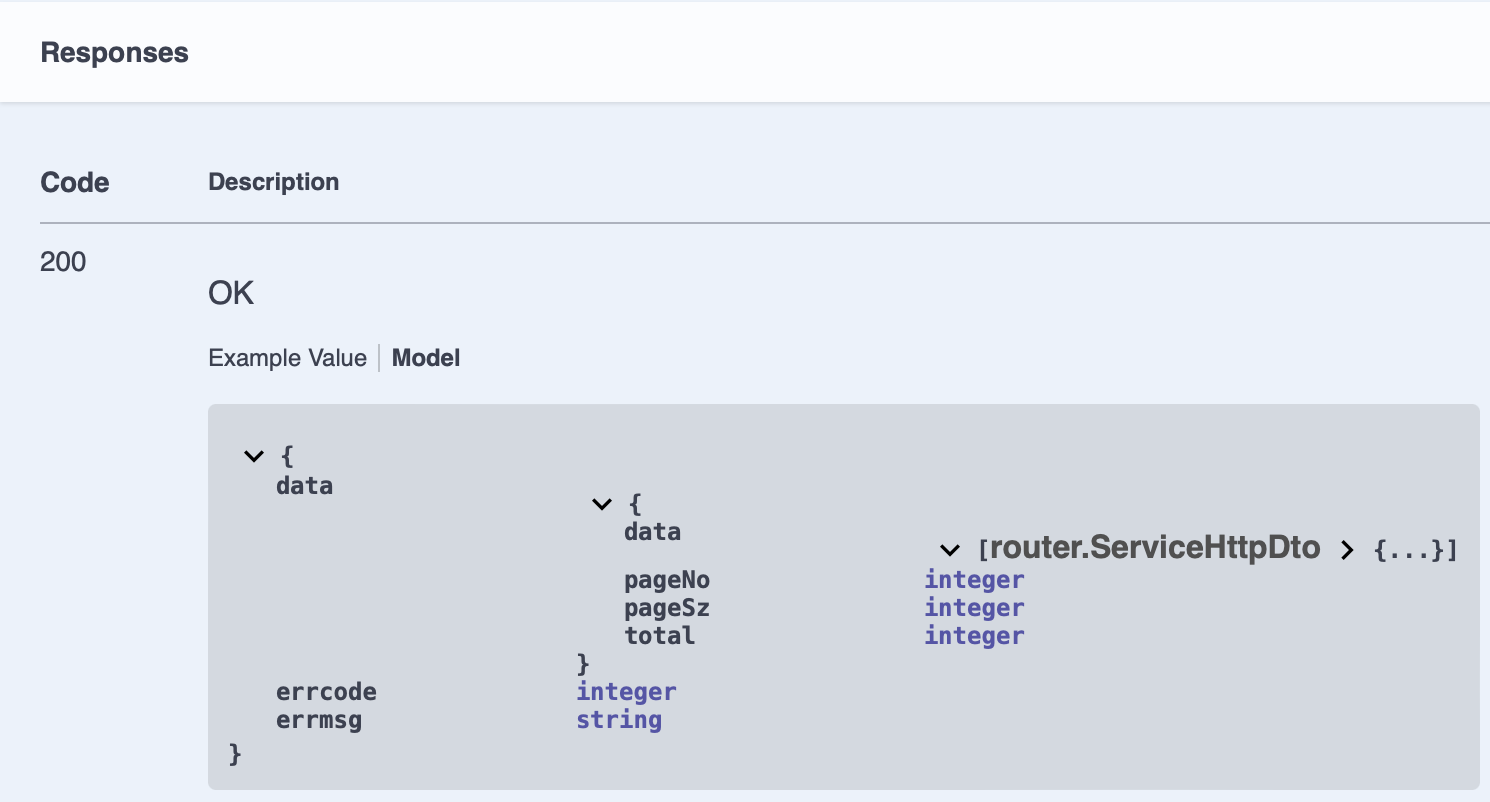1490x802 pixels.
Task: Click the integer type of pageNo
Action: pos(975,580)
